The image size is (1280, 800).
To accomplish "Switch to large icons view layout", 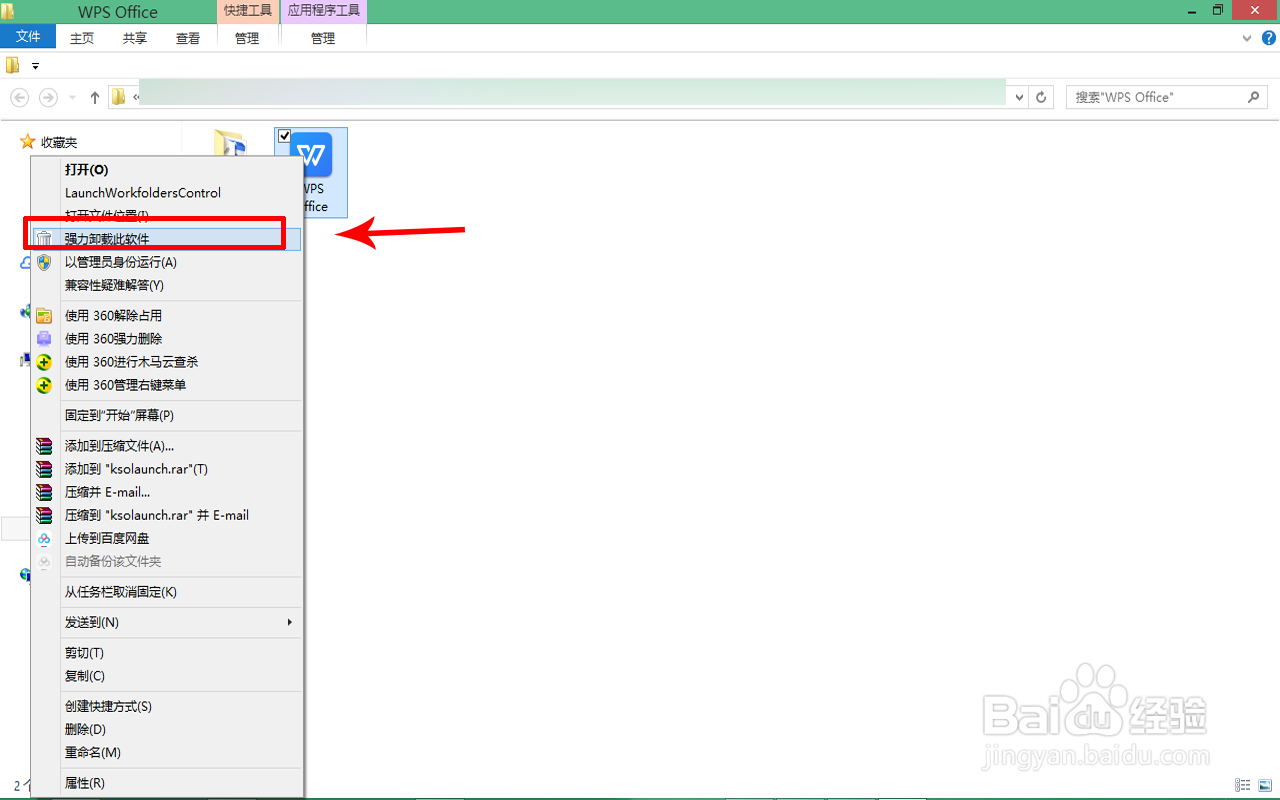I will click(1265, 786).
